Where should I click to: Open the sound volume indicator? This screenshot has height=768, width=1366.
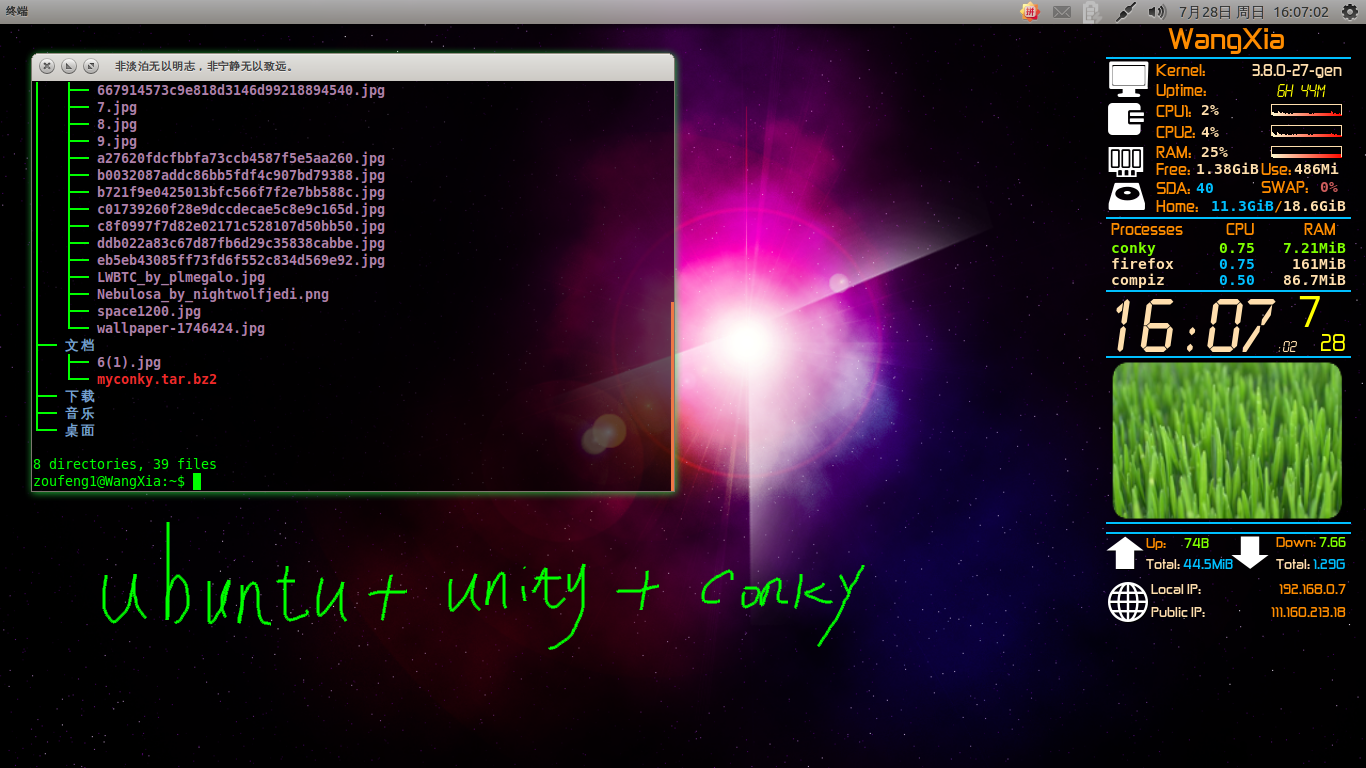[1157, 12]
